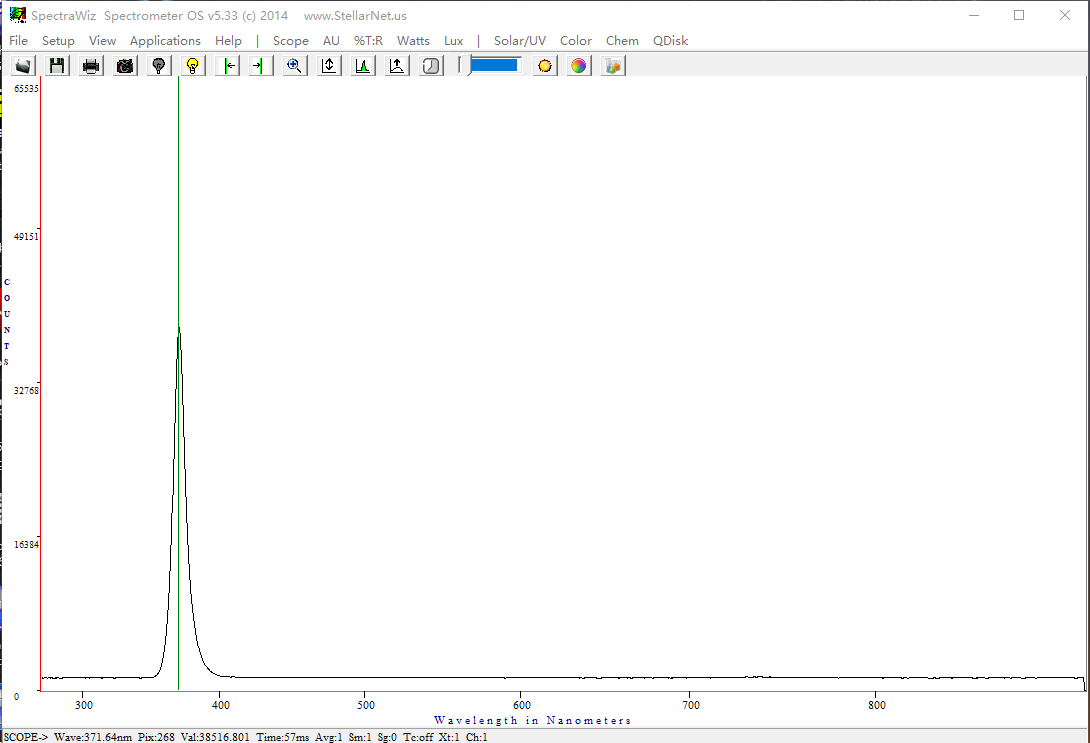
Task: Open the Setup menu
Action: (58, 41)
